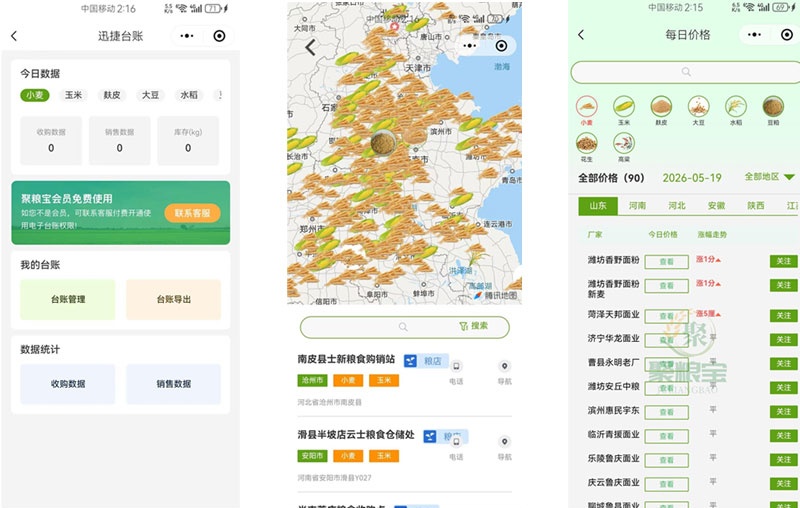The height and width of the screenshot is (508, 800).
Task: Tap the circular close icon on the 每日价格 screen
Action: pos(787,35)
